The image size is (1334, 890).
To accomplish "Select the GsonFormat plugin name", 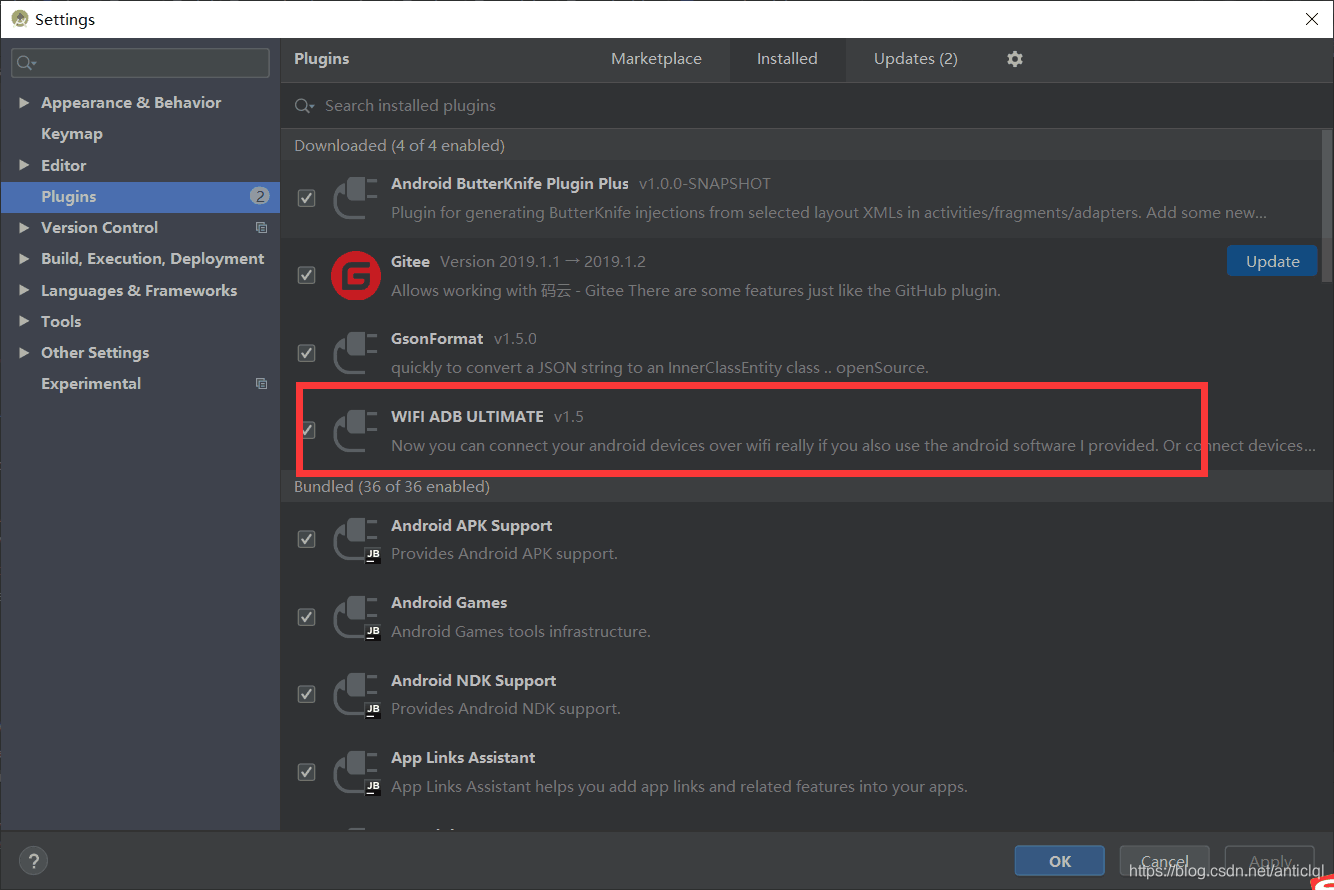I will click(x=437, y=339).
